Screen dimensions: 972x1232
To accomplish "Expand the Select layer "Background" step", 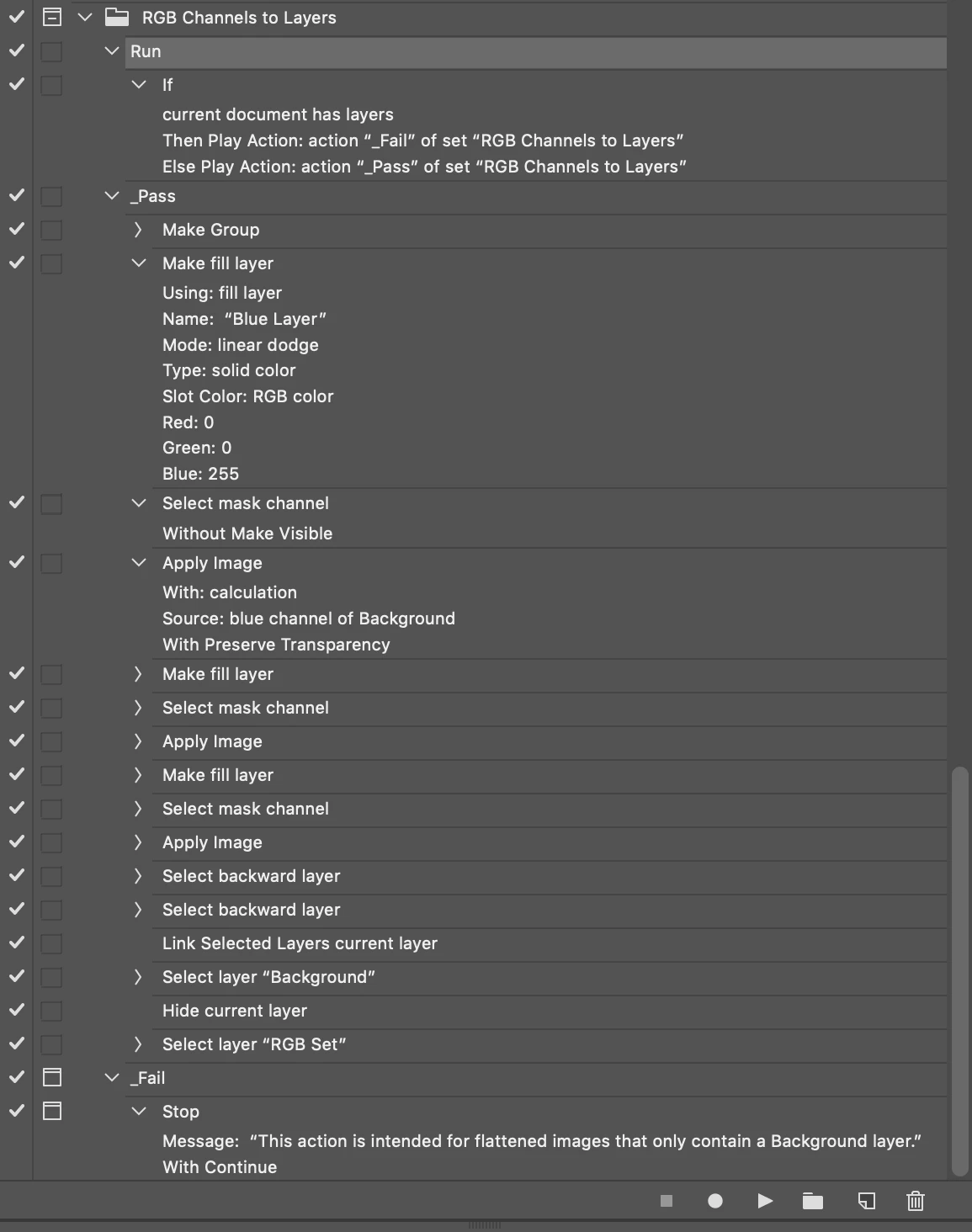I will pyautogui.click(x=139, y=976).
